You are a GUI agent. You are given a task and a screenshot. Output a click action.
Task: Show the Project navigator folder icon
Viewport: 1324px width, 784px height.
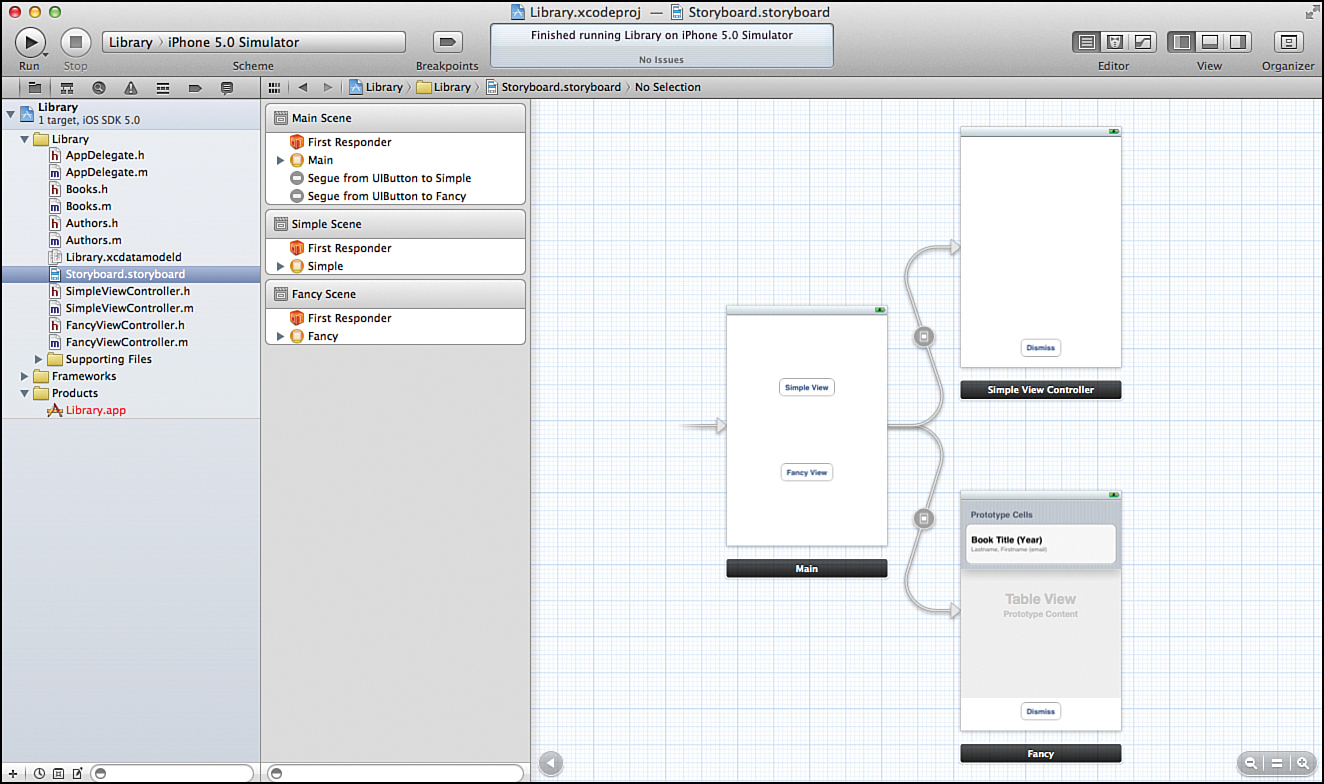pos(34,87)
